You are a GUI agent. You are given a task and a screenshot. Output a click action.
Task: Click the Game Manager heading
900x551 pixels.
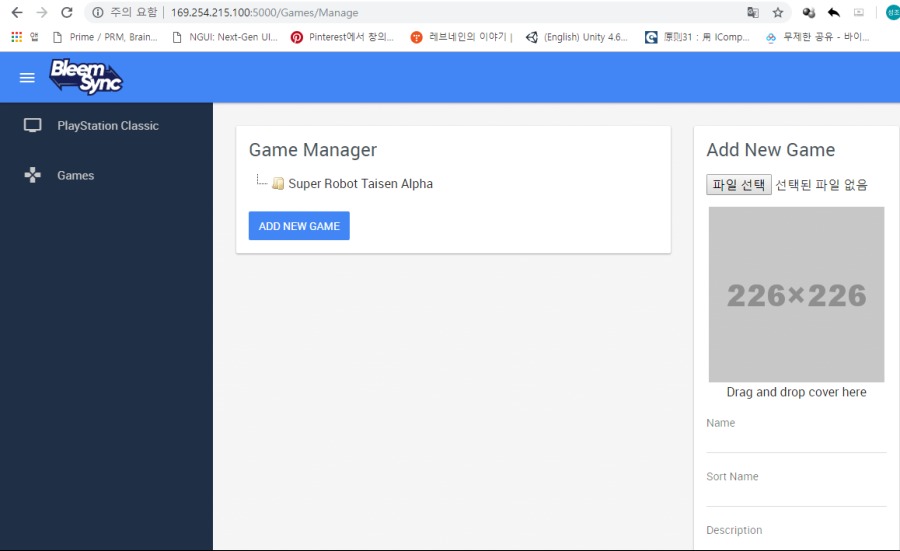(313, 150)
